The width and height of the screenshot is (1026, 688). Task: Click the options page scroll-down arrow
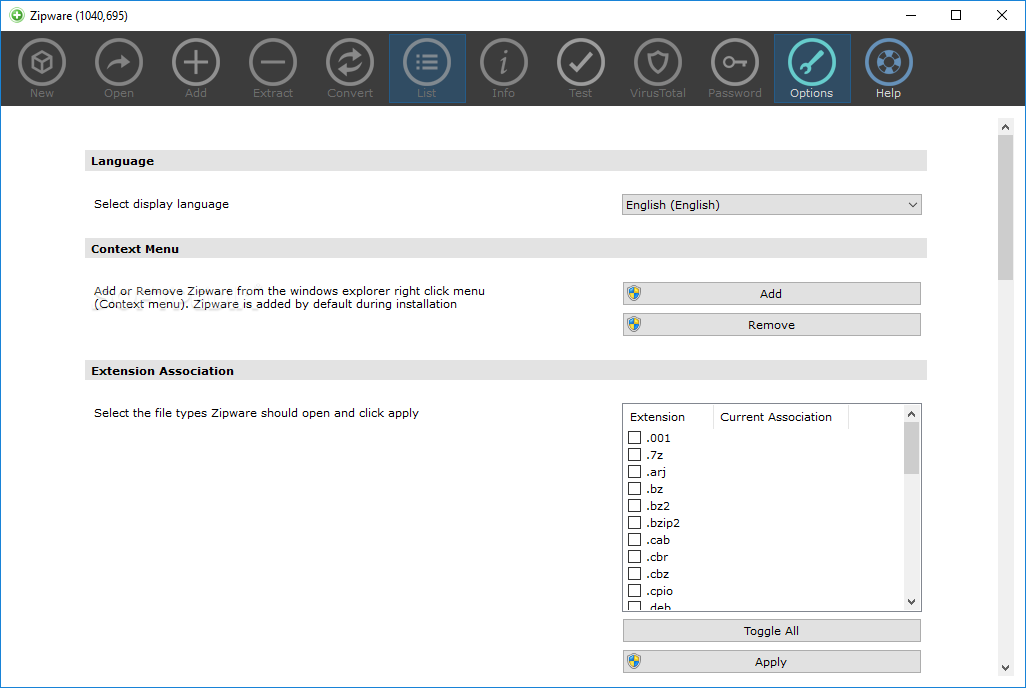1006,668
